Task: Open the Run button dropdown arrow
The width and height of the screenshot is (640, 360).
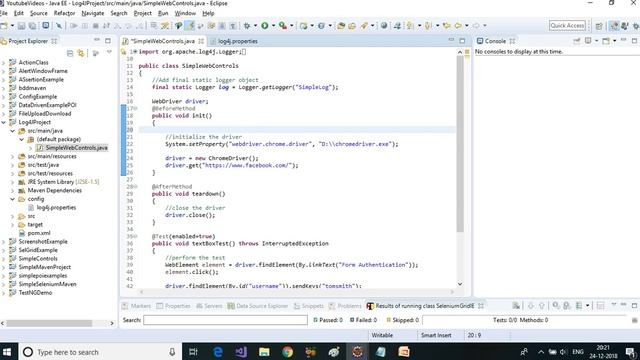Action: tap(273, 26)
